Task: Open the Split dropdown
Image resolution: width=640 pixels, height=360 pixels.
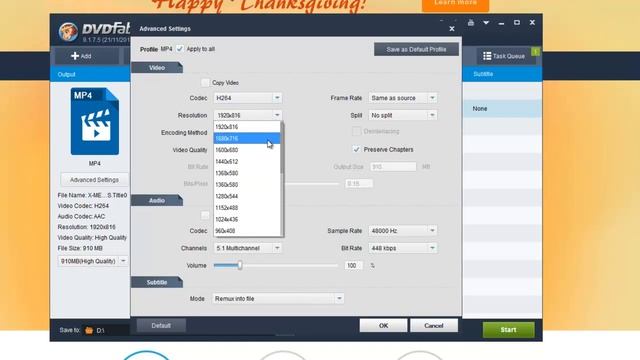Action: click(402, 116)
